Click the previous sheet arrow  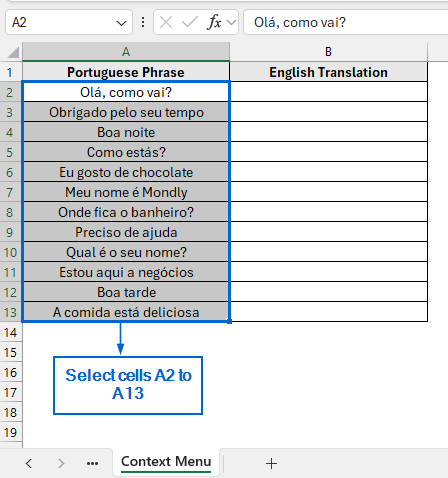click(29, 463)
